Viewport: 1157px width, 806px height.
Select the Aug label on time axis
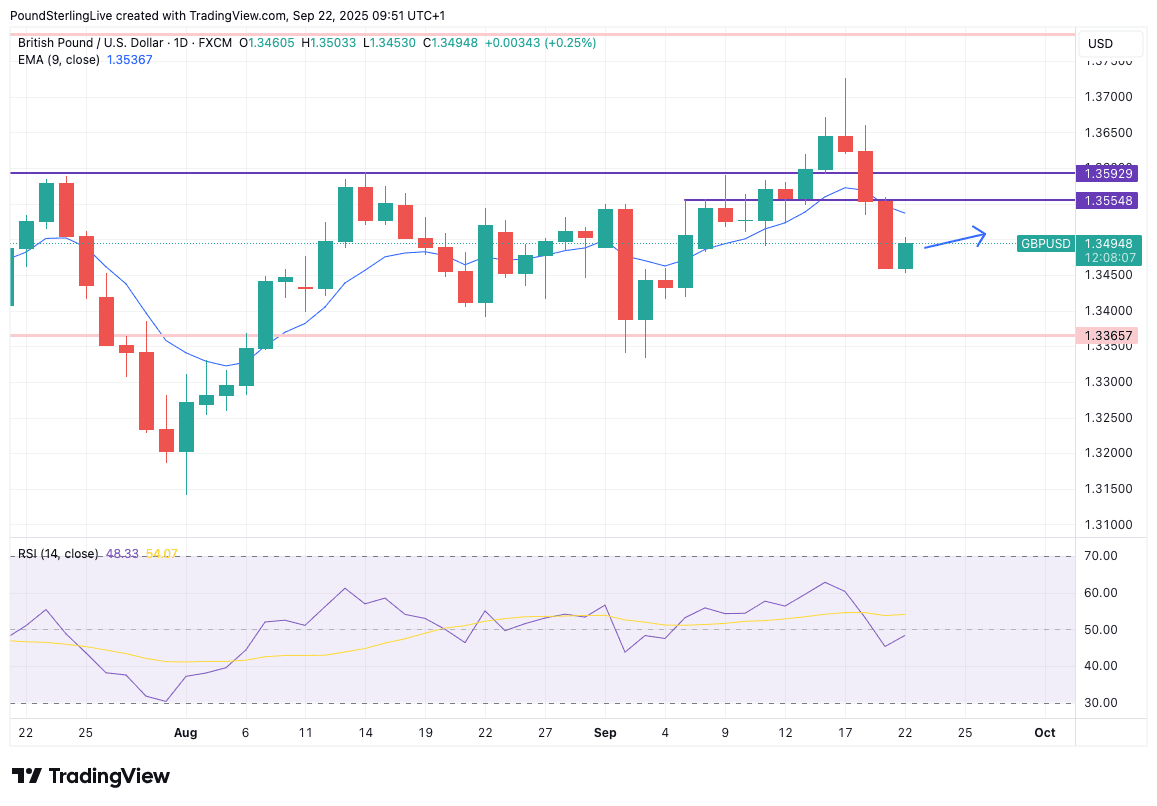coord(186,732)
